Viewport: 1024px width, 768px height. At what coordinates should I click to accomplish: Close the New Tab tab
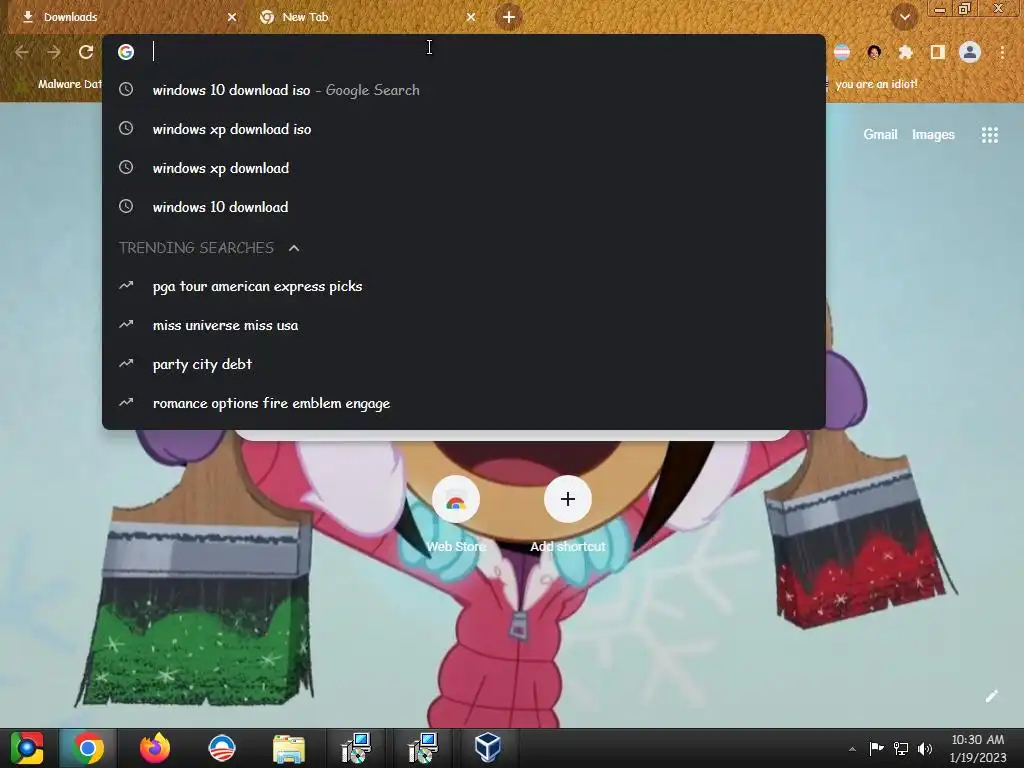[471, 17]
